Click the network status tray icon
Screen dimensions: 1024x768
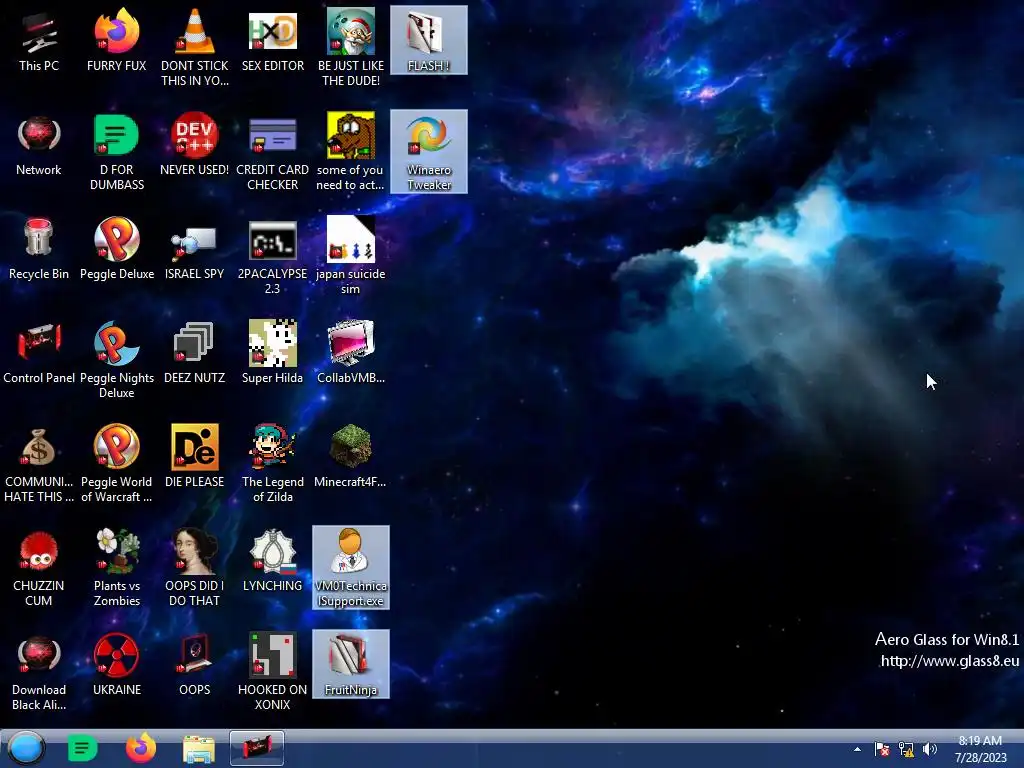click(x=906, y=749)
